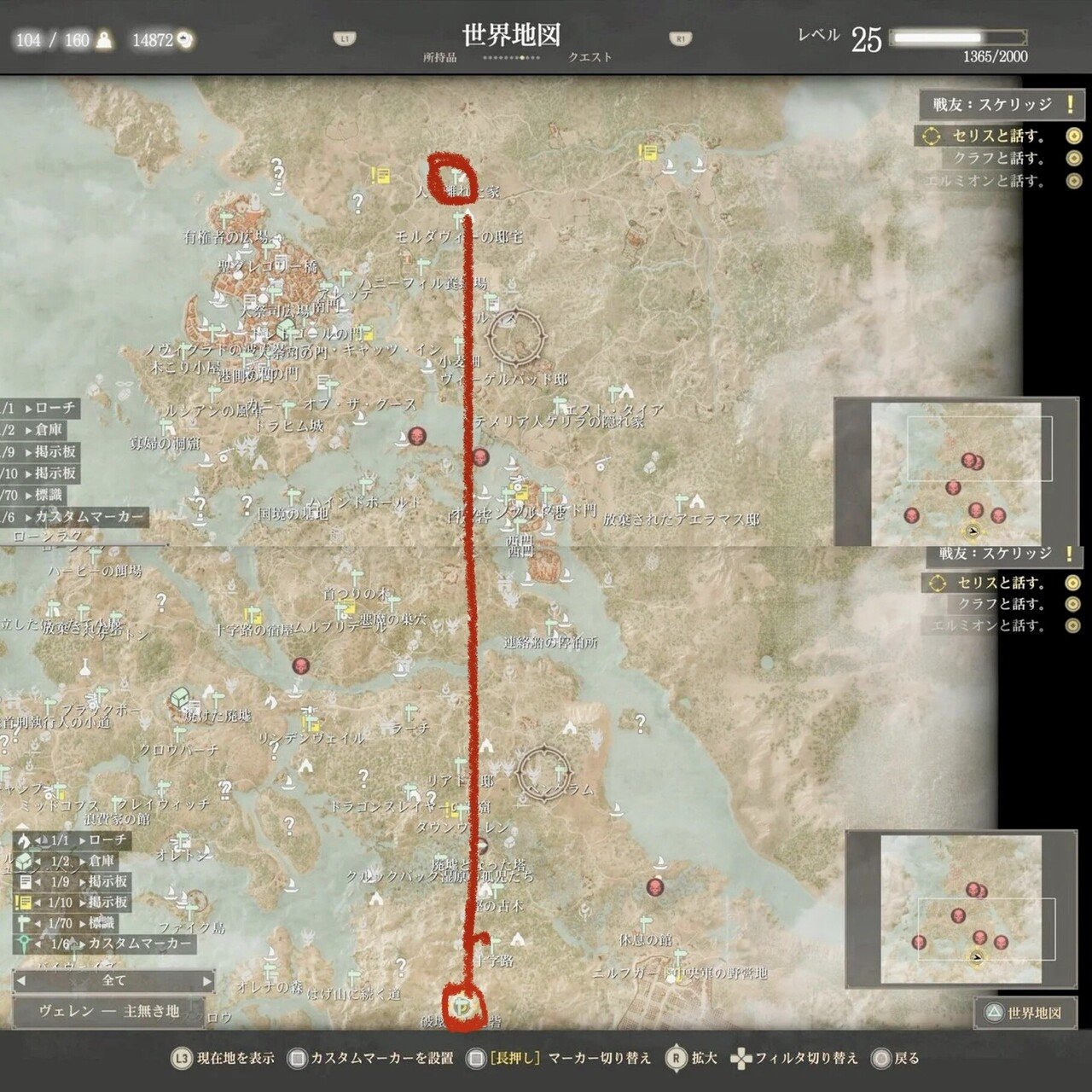Click the left arrow of the 1/2 倉庫 row
Viewport: 1092px width, 1092px height.
38,861
